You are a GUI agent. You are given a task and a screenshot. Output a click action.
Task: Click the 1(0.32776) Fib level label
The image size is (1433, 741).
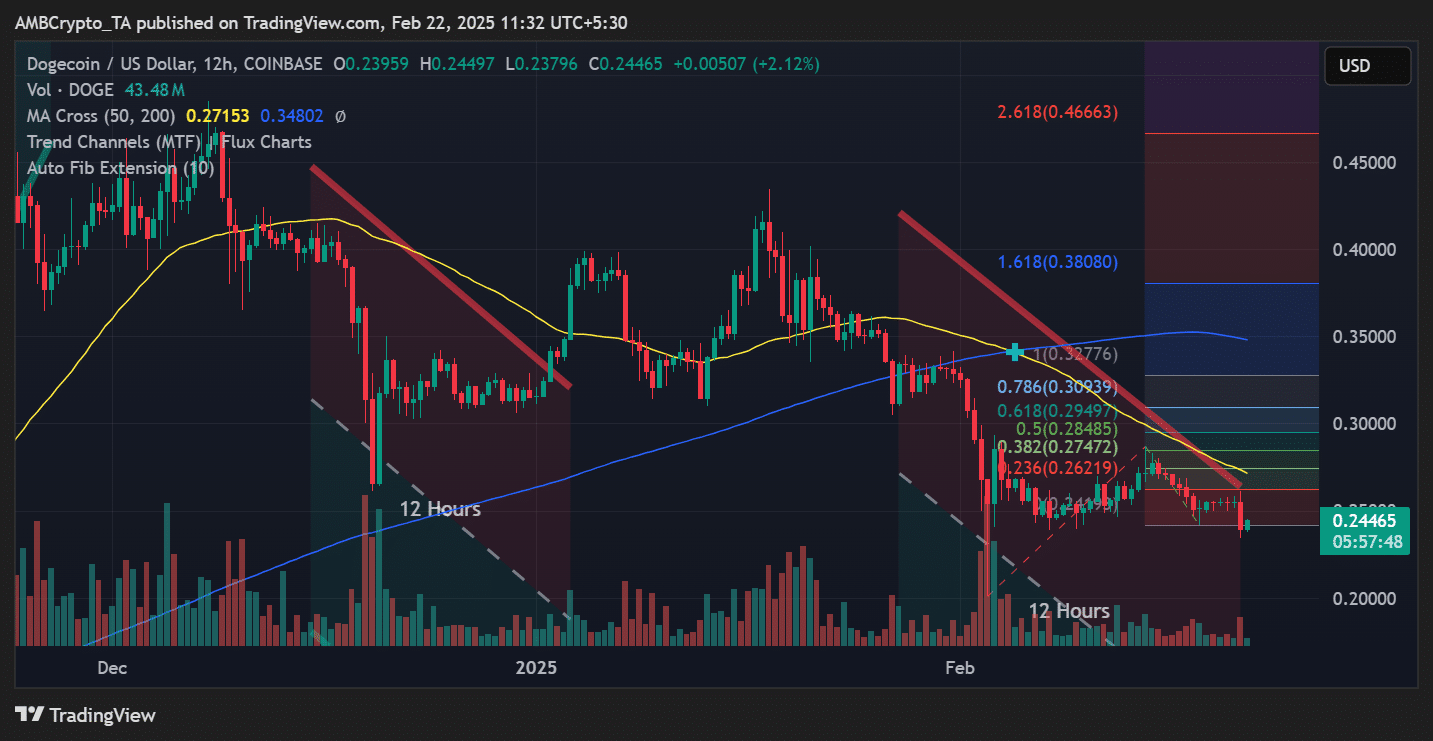point(1076,354)
